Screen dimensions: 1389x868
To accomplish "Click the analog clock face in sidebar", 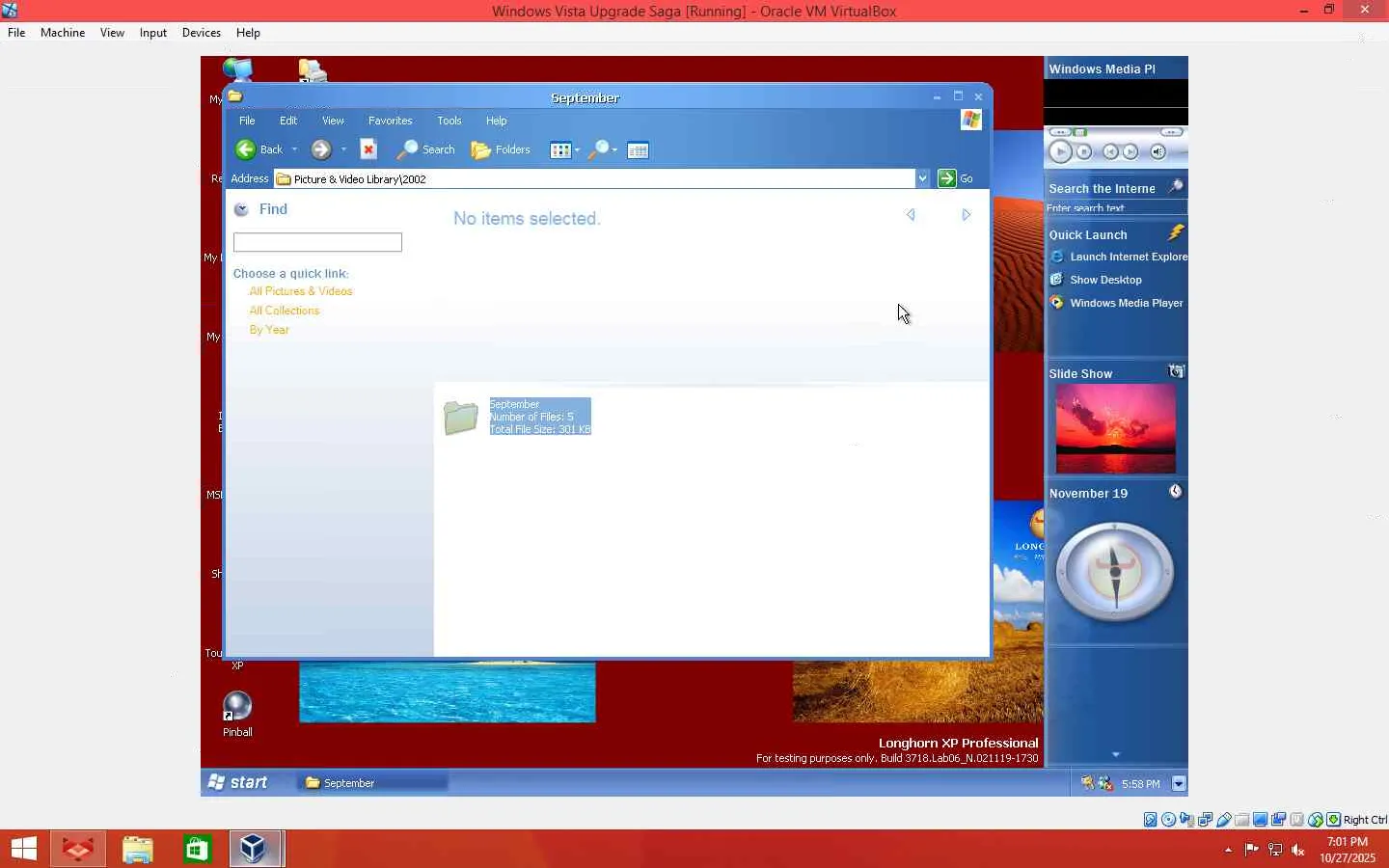I will 1115,571.
